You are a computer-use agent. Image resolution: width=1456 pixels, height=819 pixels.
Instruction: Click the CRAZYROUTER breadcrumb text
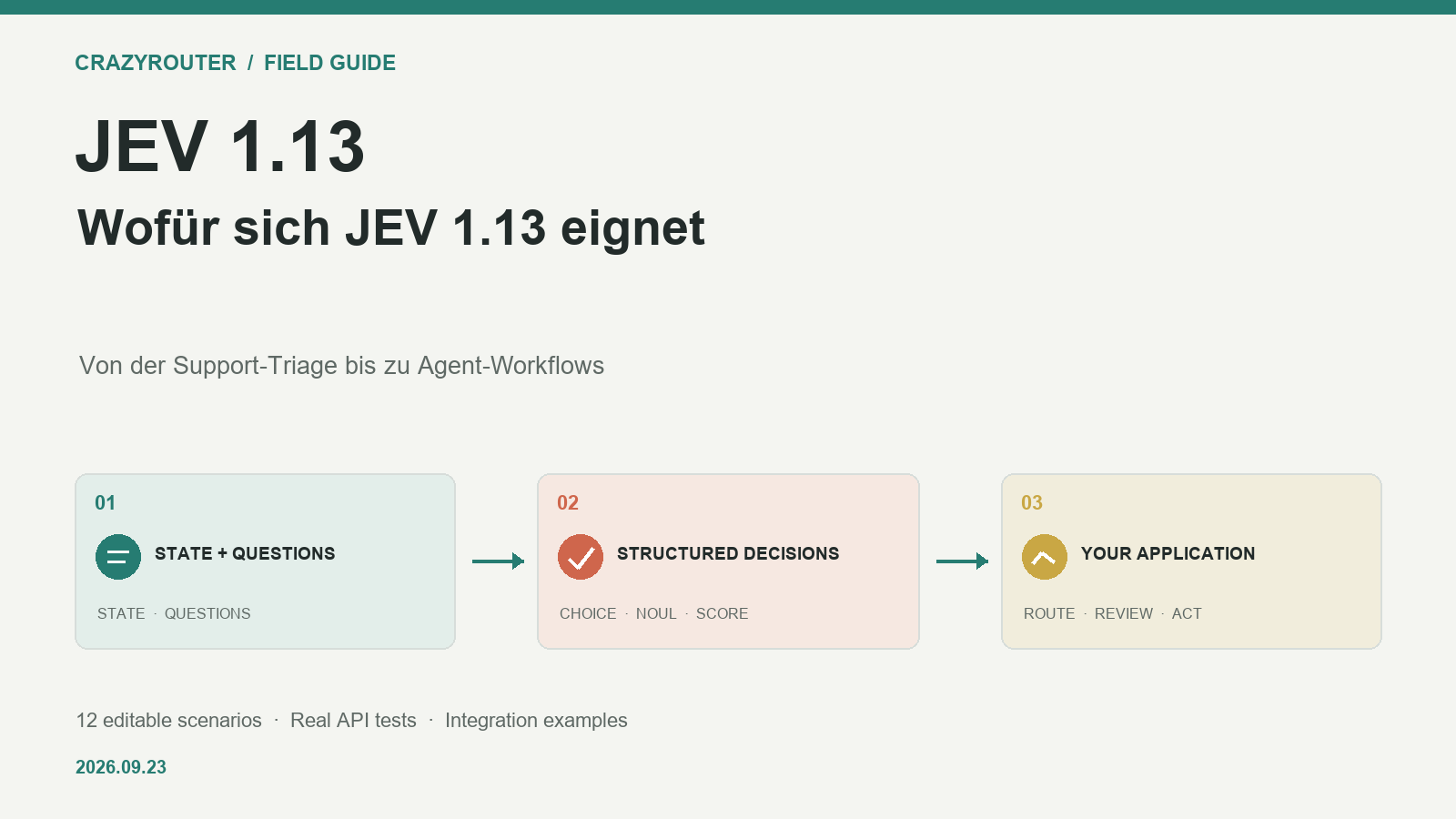156,63
